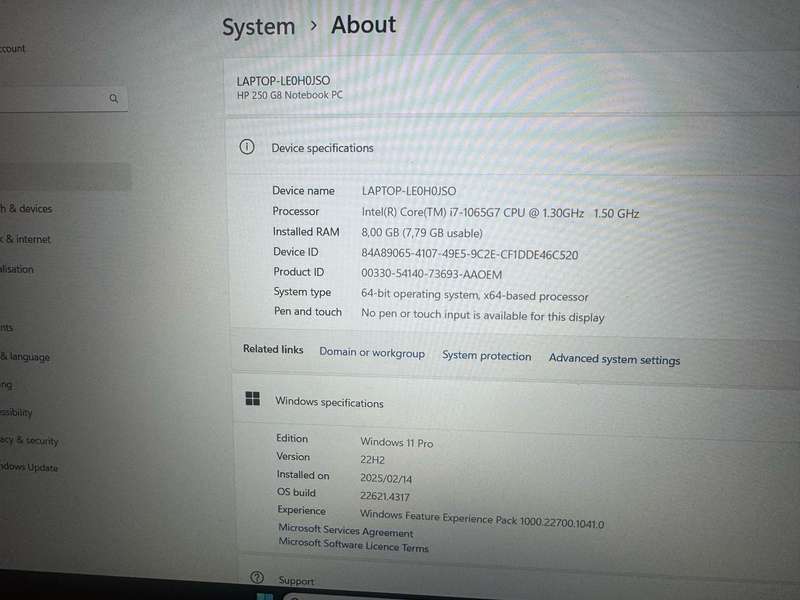Click the About breadcrumb heading

363,24
